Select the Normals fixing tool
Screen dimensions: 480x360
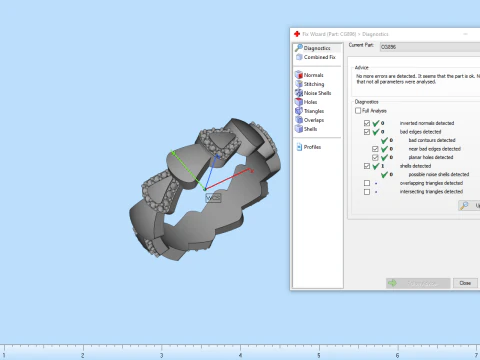pos(309,75)
